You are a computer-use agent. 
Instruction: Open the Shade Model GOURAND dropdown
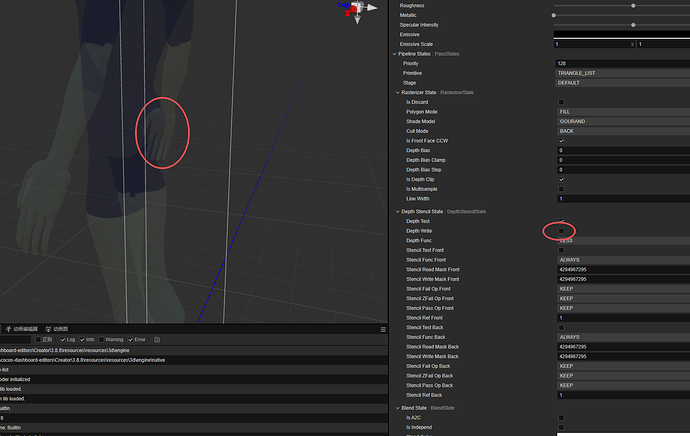pyautogui.click(x=624, y=121)
